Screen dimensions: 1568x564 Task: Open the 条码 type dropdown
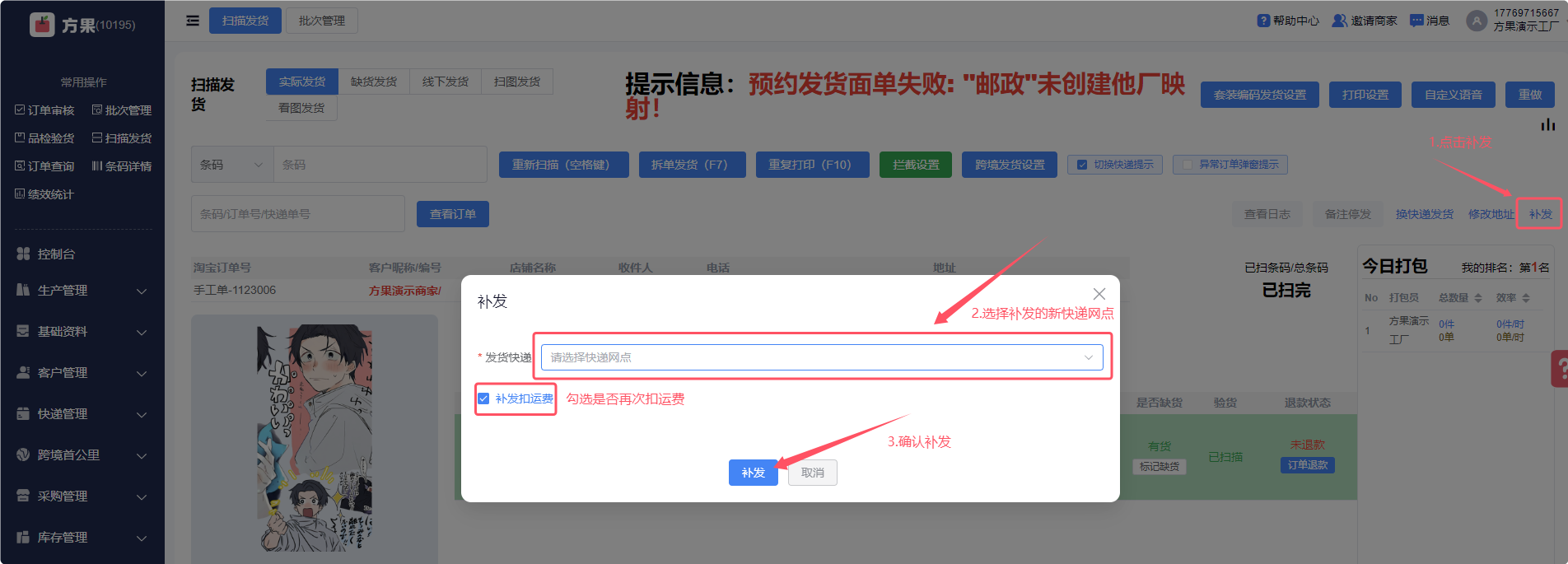(x=232, y=165)
